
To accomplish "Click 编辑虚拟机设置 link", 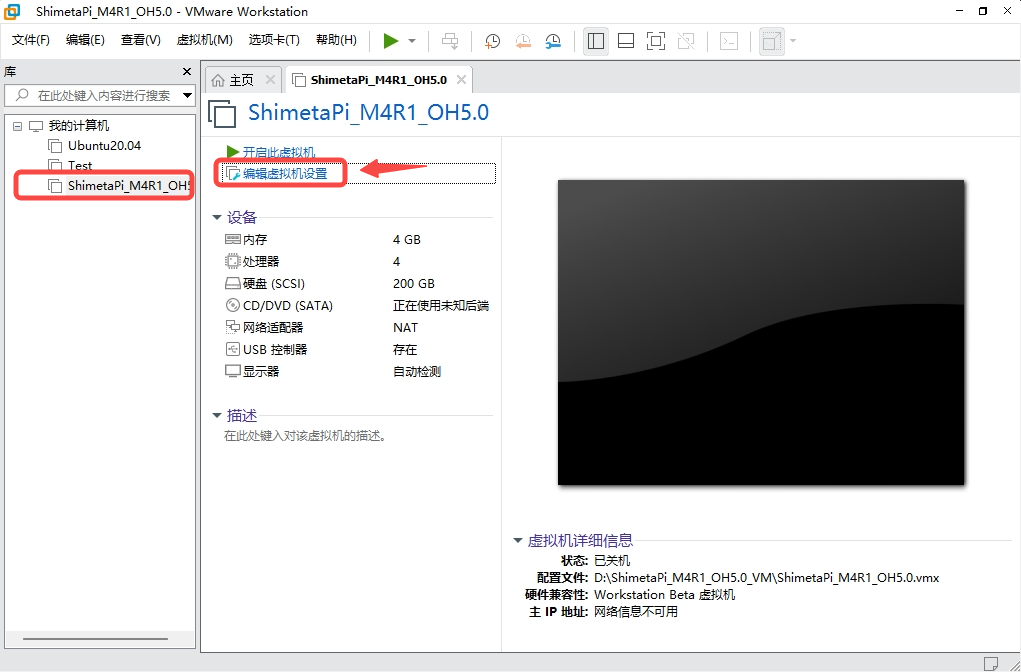I will (285, 174).
